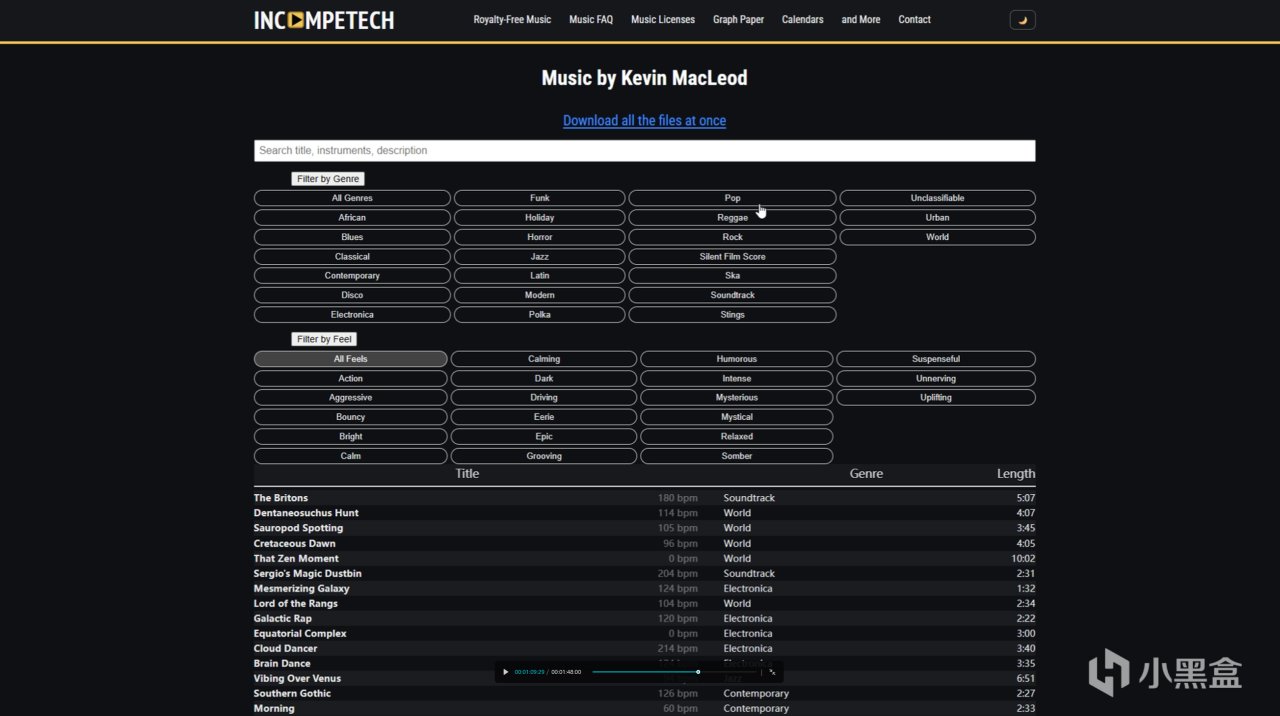Exit fullscreen in video overlay
The height and width of the screenshot is (716, 1280).
(772, 672)
